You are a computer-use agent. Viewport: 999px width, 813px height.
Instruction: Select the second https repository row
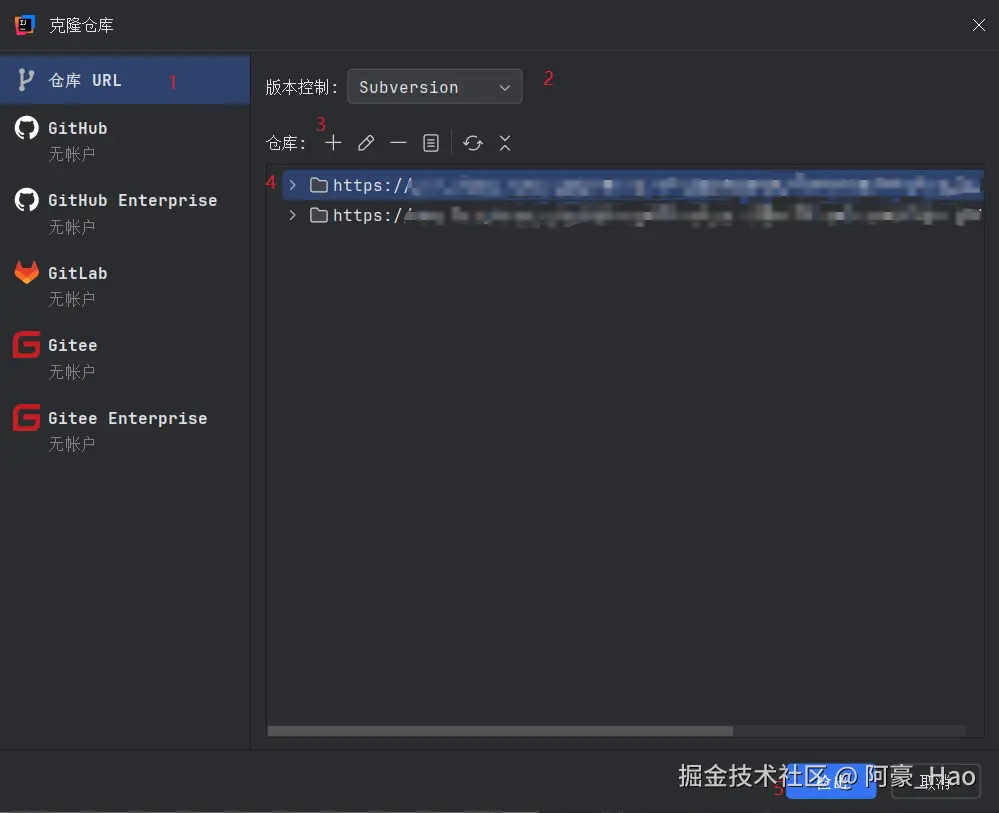point(633,215)
